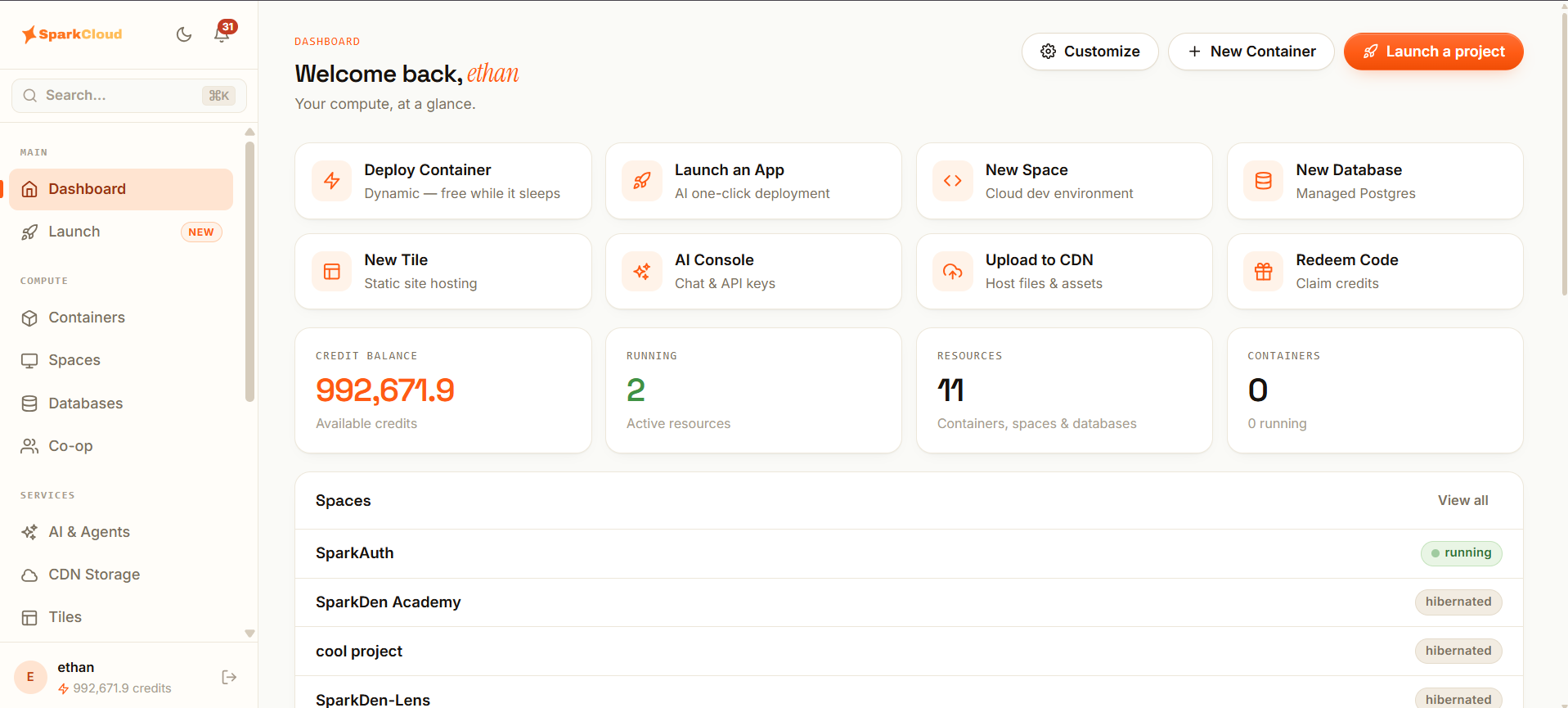This screenshot has height=708, width=1568.
Task: Click the SparkCloud logo
Action: click(72, 34)
